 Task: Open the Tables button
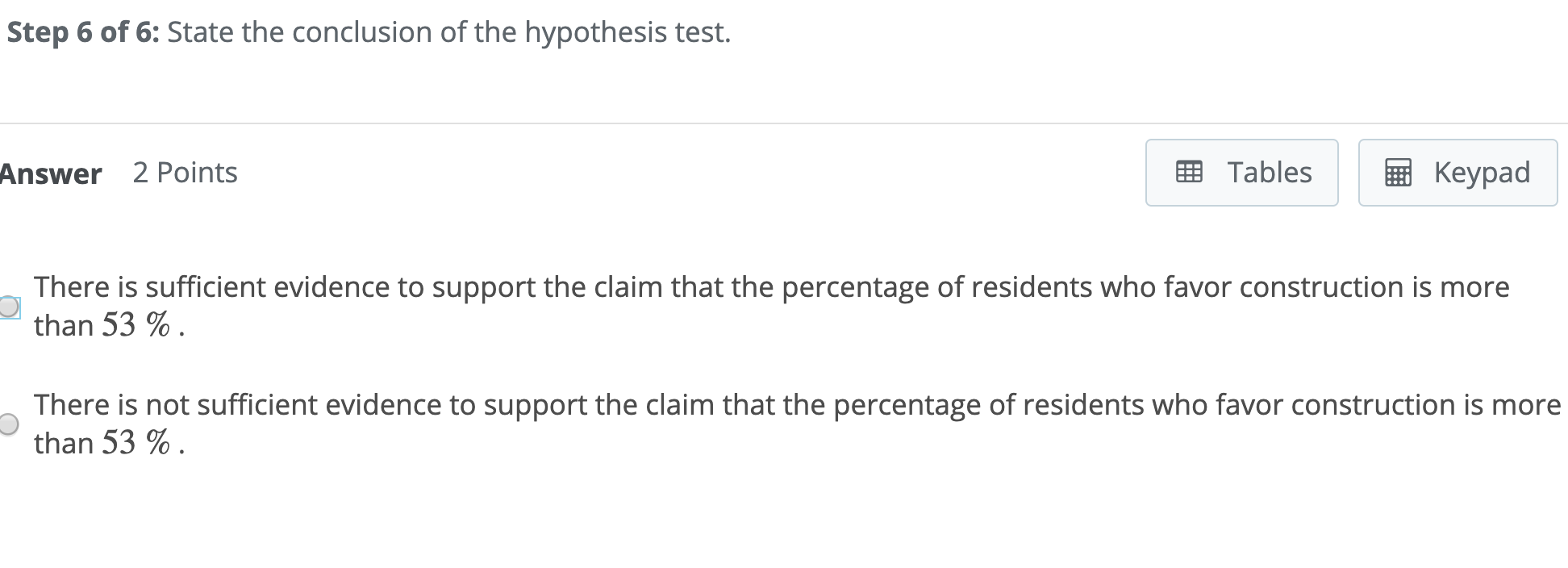point(1241,173)
